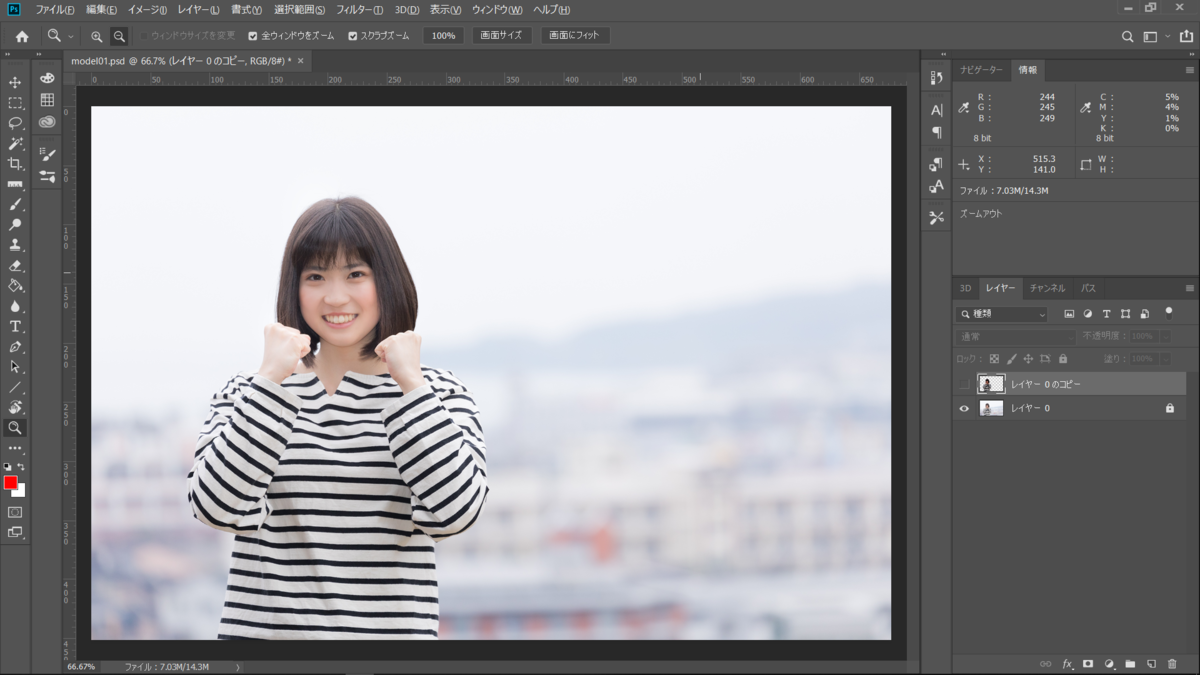Enable the スクラバーズーム checkbox
The height and width of the screenshot is (675, 1200).
(x=352, y=35)
